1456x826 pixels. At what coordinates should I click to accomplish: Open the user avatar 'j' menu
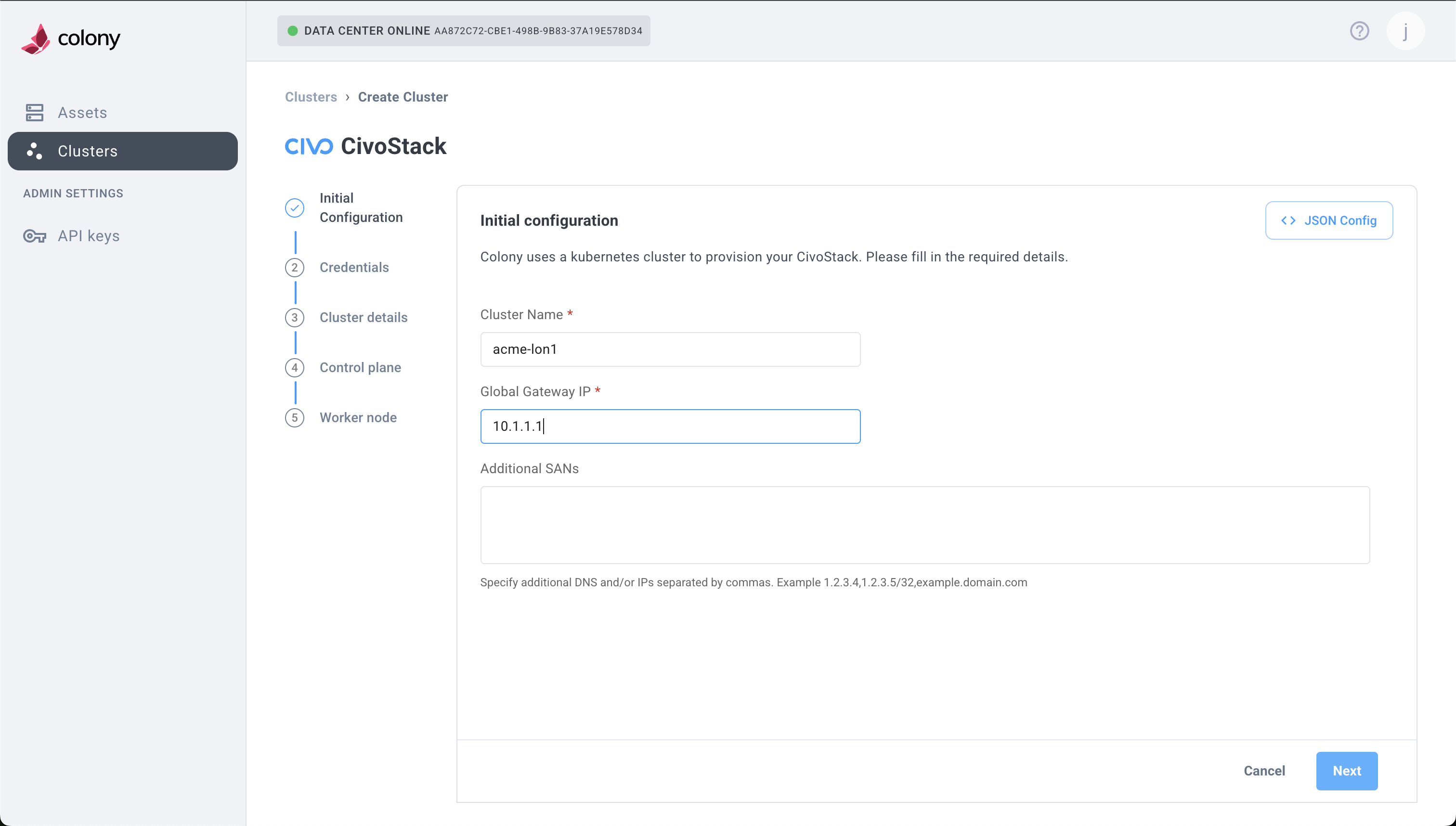1405,31
